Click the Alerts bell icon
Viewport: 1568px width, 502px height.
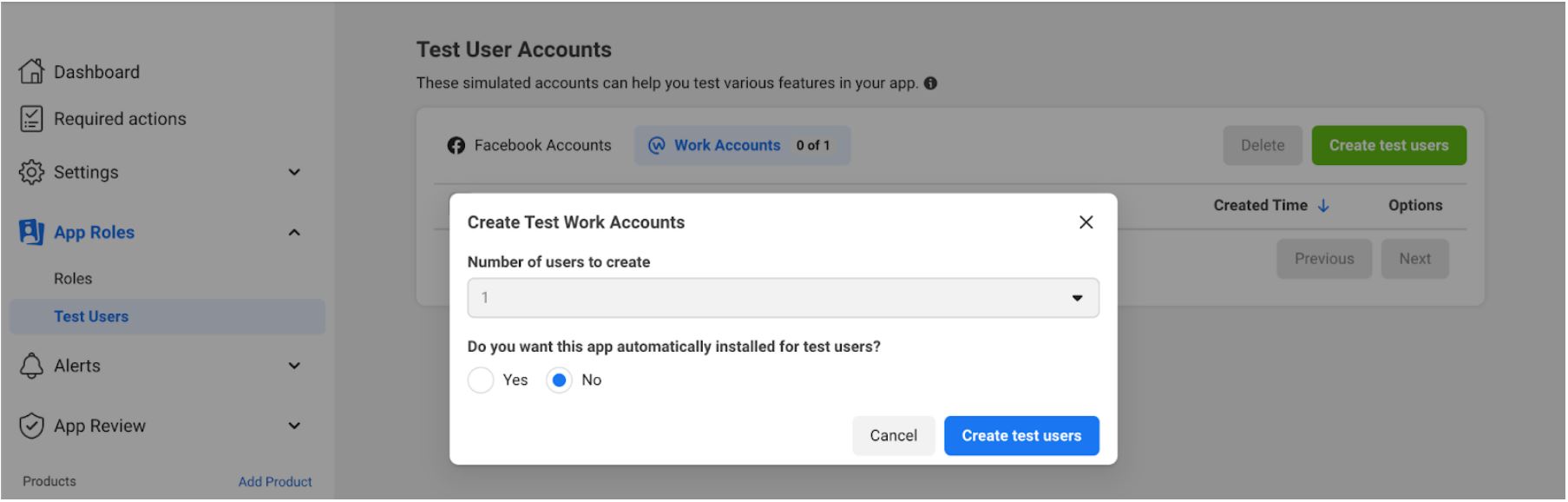click(31, 366)
